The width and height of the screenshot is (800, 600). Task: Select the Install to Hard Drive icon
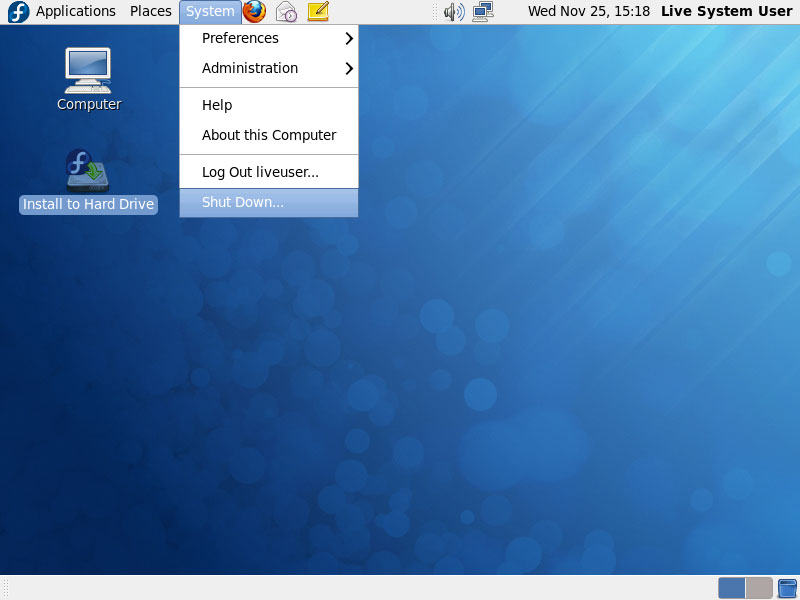click(87, 170)
